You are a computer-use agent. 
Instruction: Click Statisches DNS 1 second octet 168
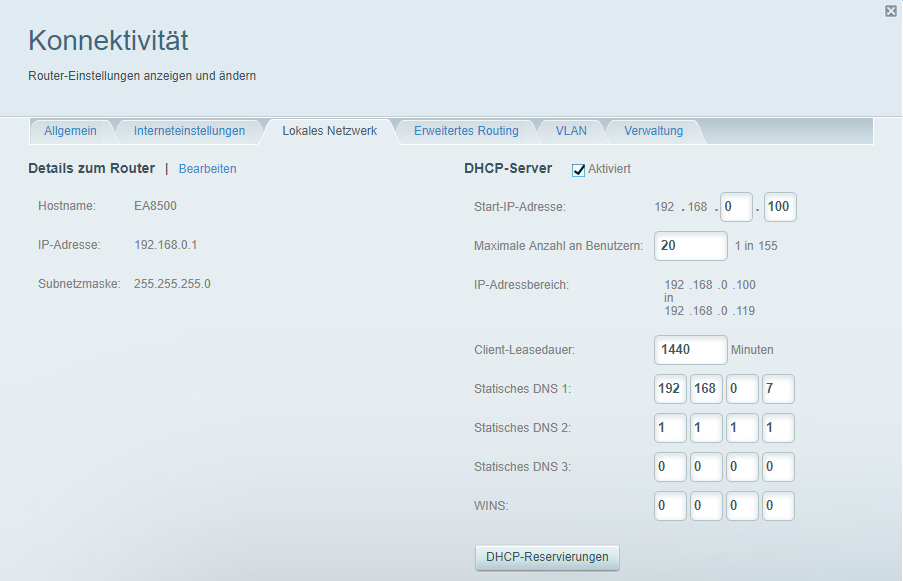coord(706,389)
